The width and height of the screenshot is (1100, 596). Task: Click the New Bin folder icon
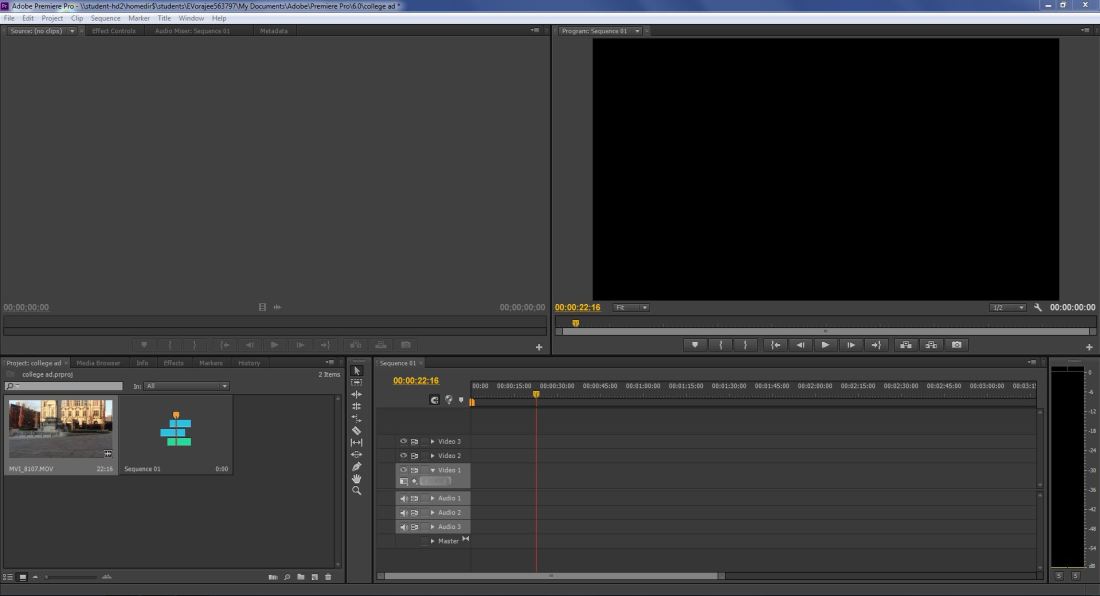300,577
